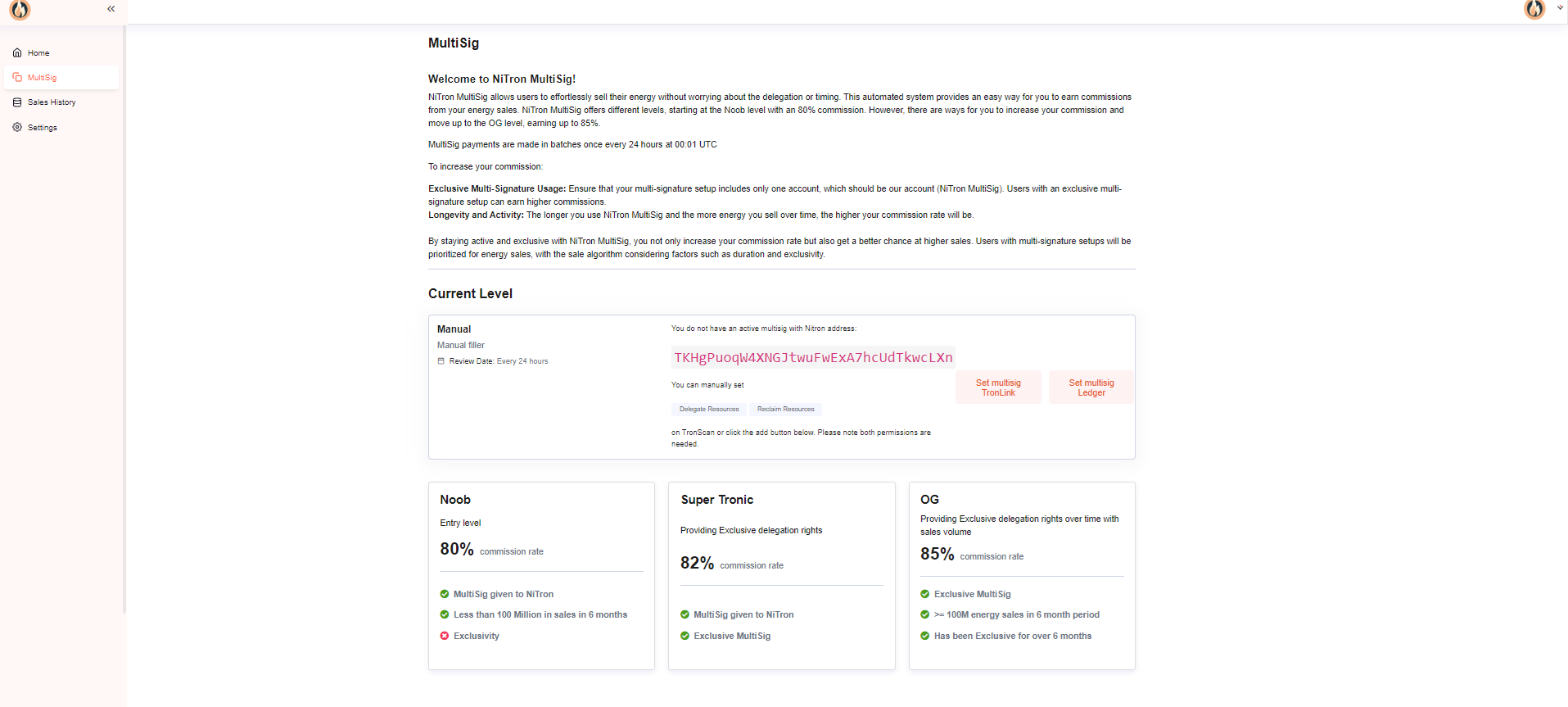Click green check next to Less than 100 Million
1568x707 pixels.
point(445,614)
